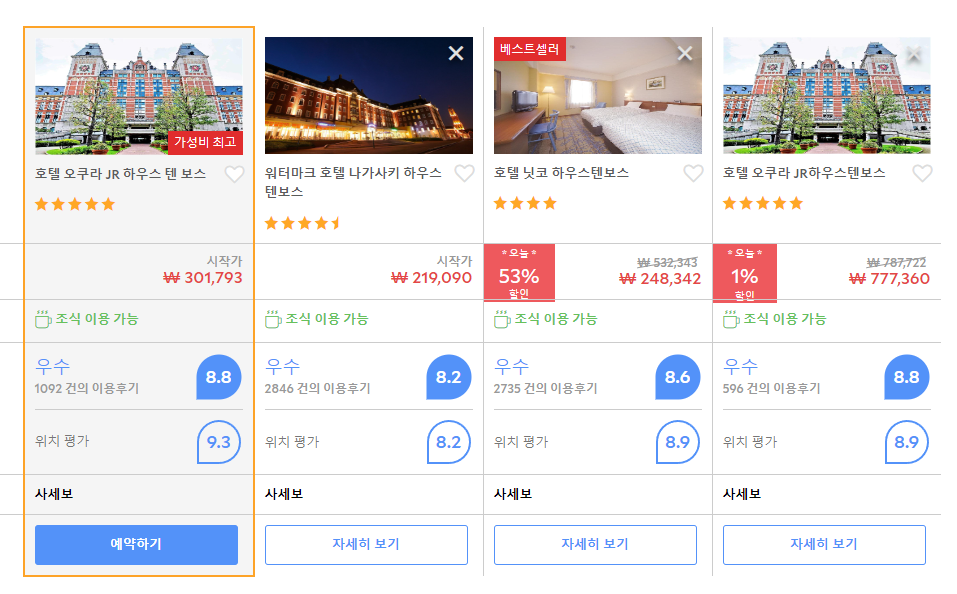Image resolution: width=957 pixels, height=594 pixels.
Task: Click the 53% 할인 discount badge
Action: click(x=519, y=273)
